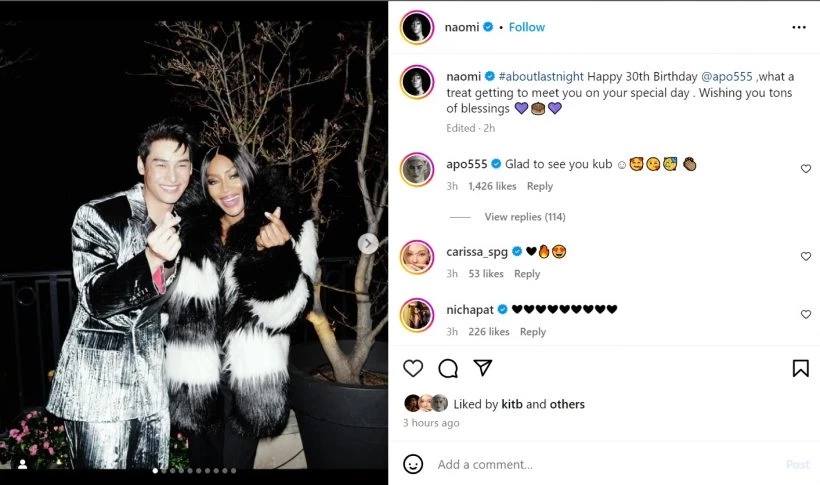Open the three-dot more options menu
The width and height of the screenshot is (820, 485).
[x=799, y=27]
